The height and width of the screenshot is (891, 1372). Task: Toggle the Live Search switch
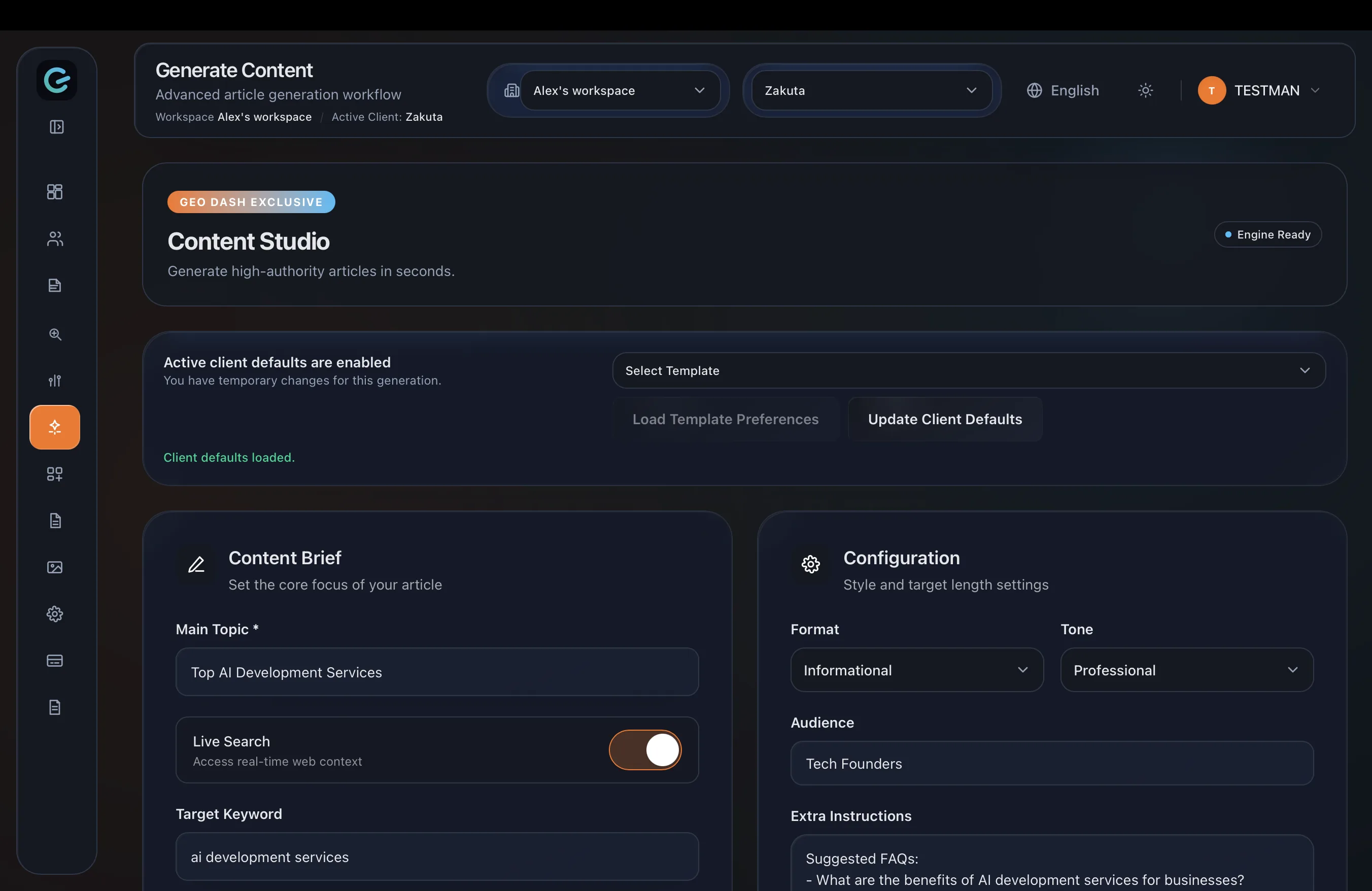point(645,750)
